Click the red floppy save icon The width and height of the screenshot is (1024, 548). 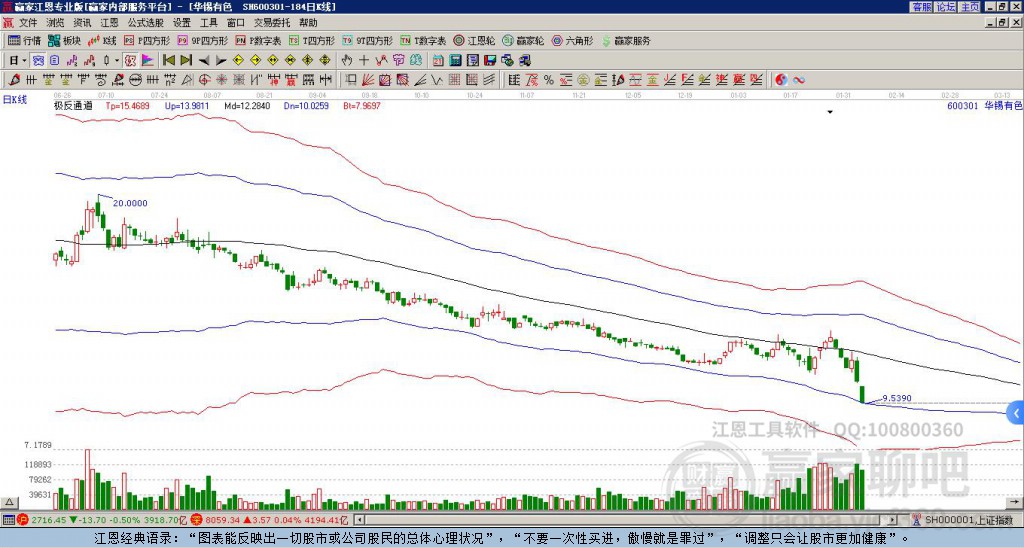click(x=490, y=61)
